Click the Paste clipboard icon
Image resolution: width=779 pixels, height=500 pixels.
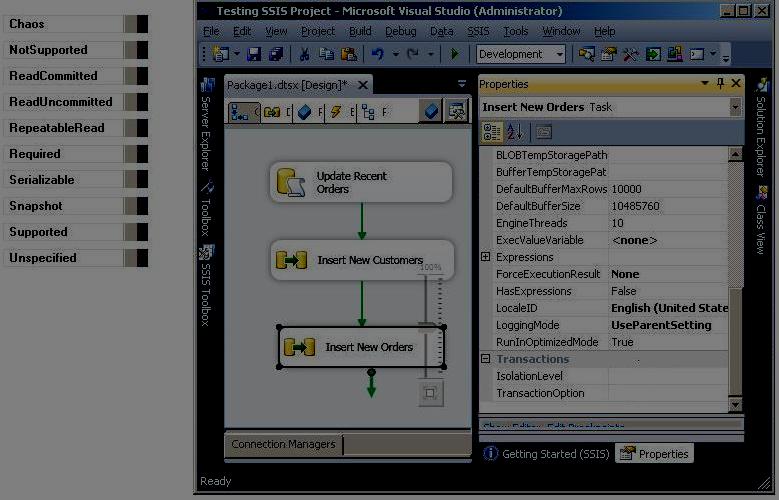(x=349, y=54)
